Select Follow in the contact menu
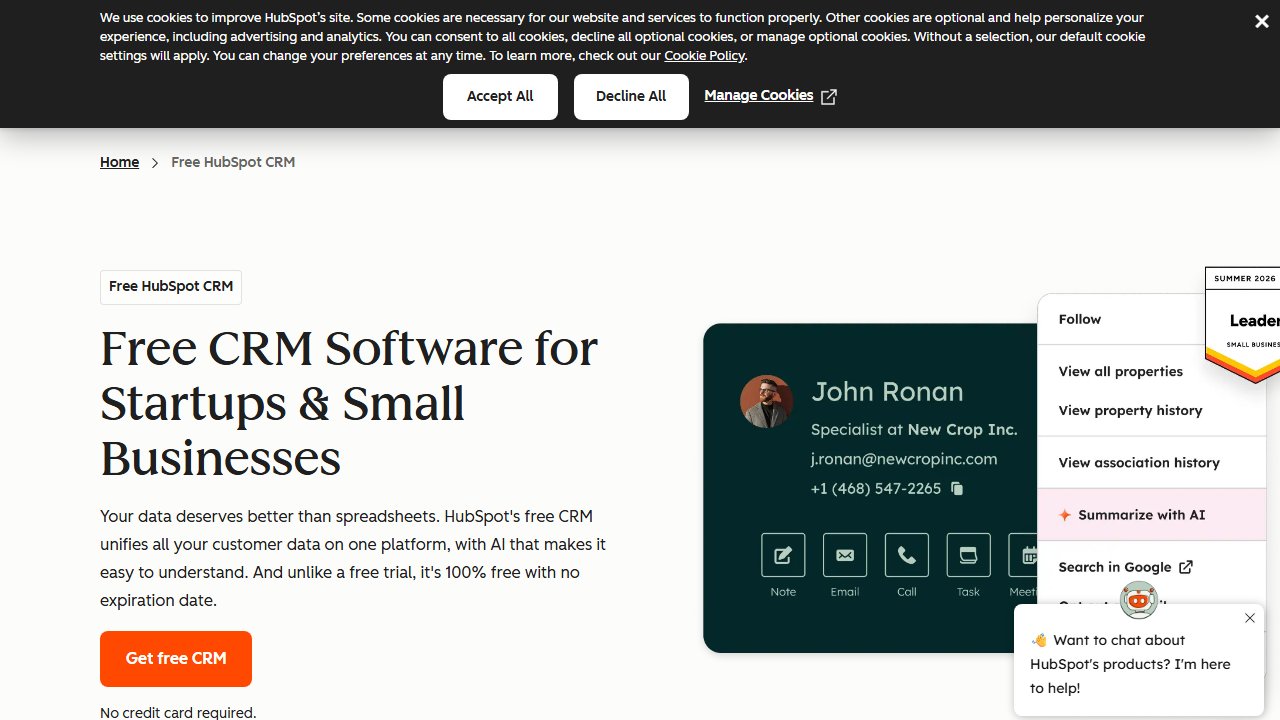 [1080, 319]
